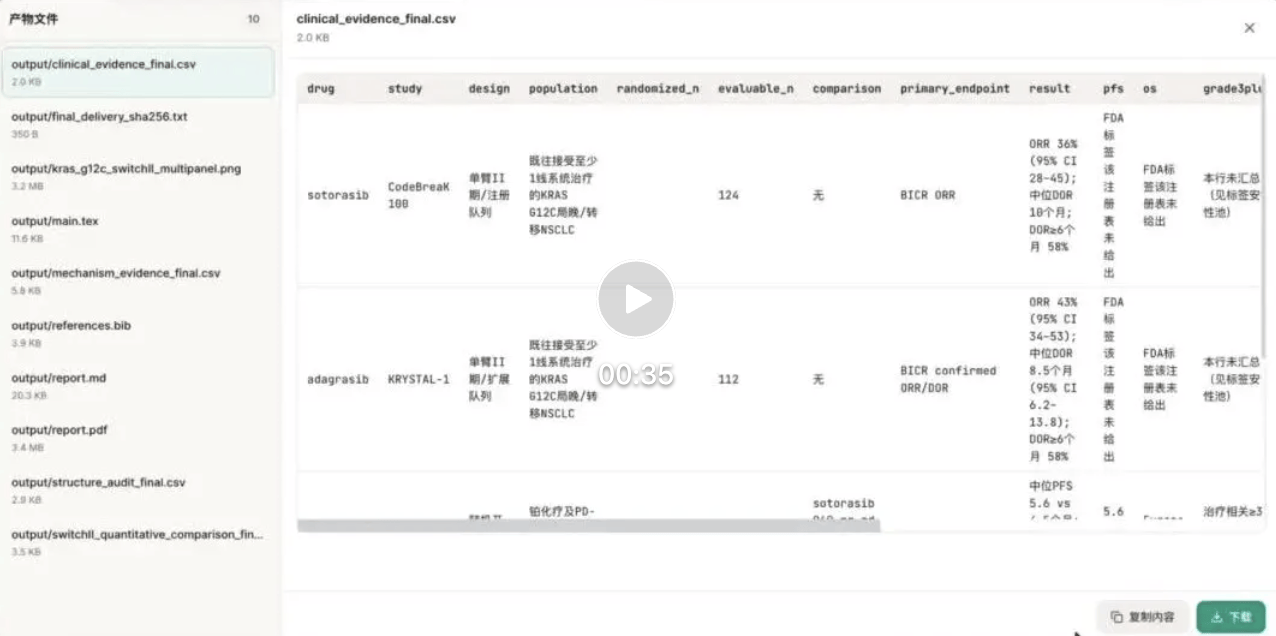Click the primary_endpoint column header
The height and width of the screenshot is (636, 1276).
[x=955, y=89]
